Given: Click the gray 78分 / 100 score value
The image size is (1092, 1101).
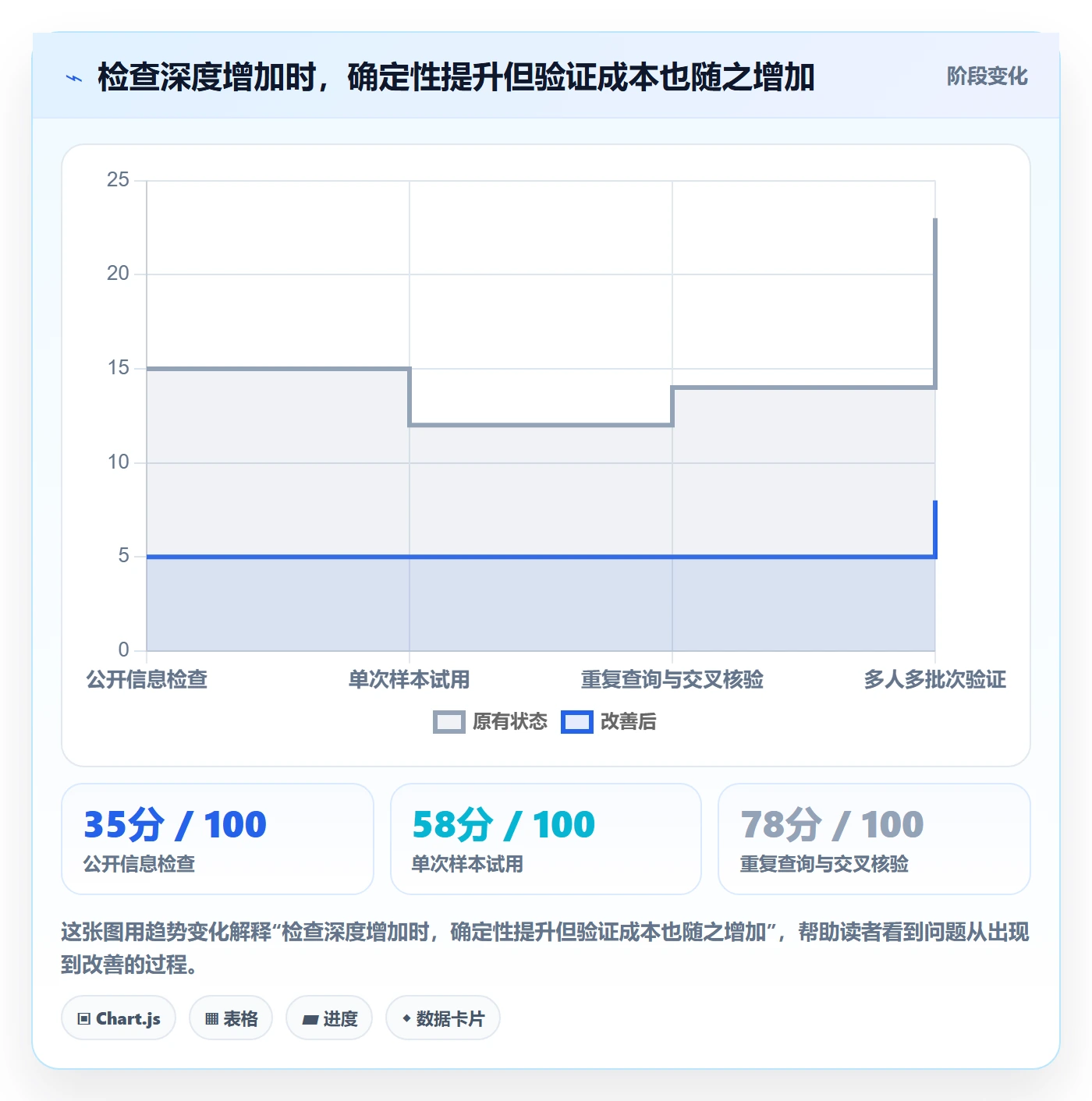Looking at the screenshot, I should tap(832, 824).
